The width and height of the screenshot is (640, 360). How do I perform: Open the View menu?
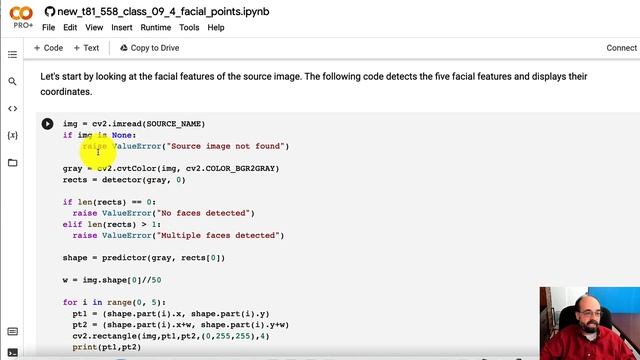pyautogui.click(x=94, y=28)
